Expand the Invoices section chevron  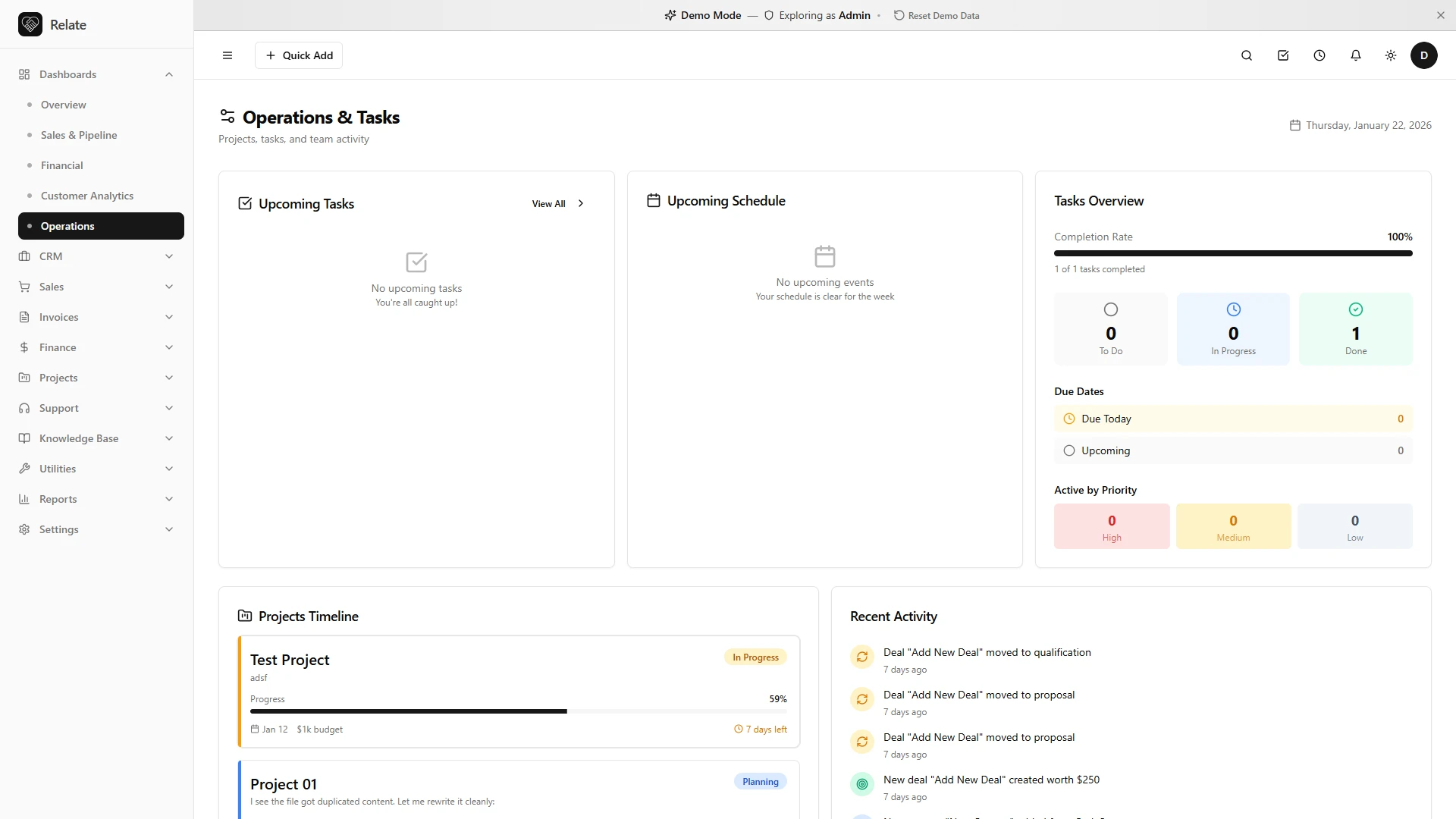(169, 317)
